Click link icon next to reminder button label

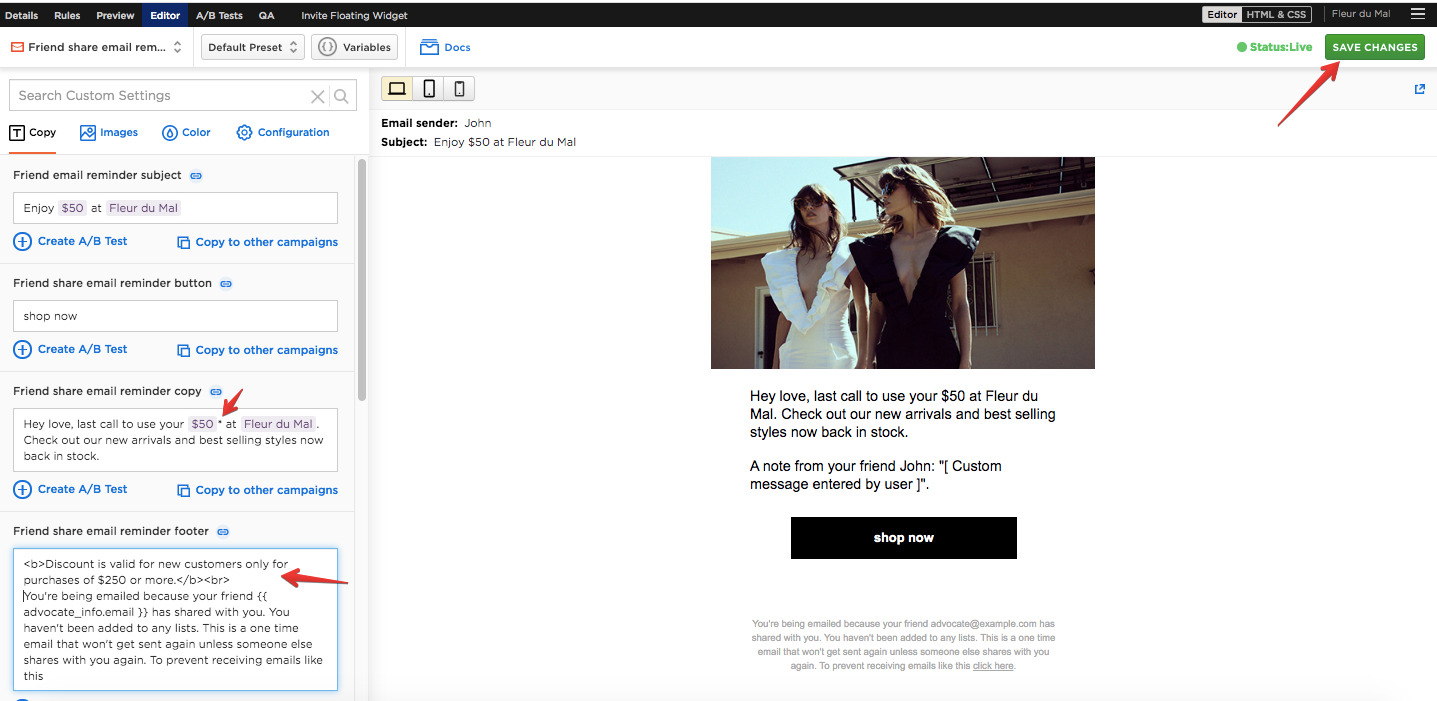coord(226,284)
